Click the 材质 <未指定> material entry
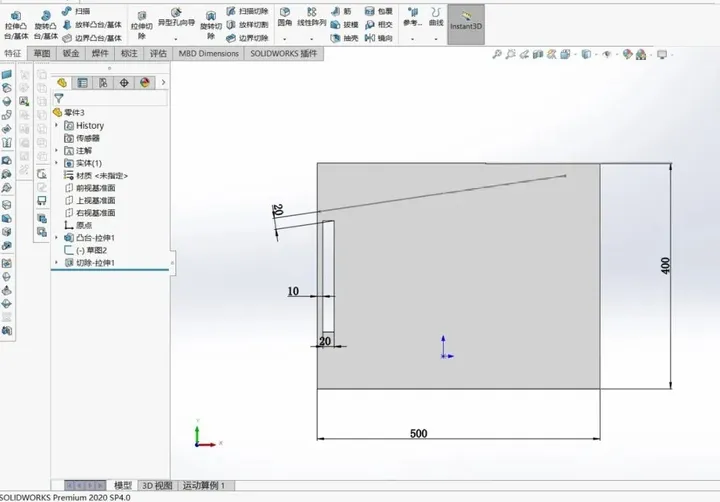720x502 pixels. (x=101, y=175)
